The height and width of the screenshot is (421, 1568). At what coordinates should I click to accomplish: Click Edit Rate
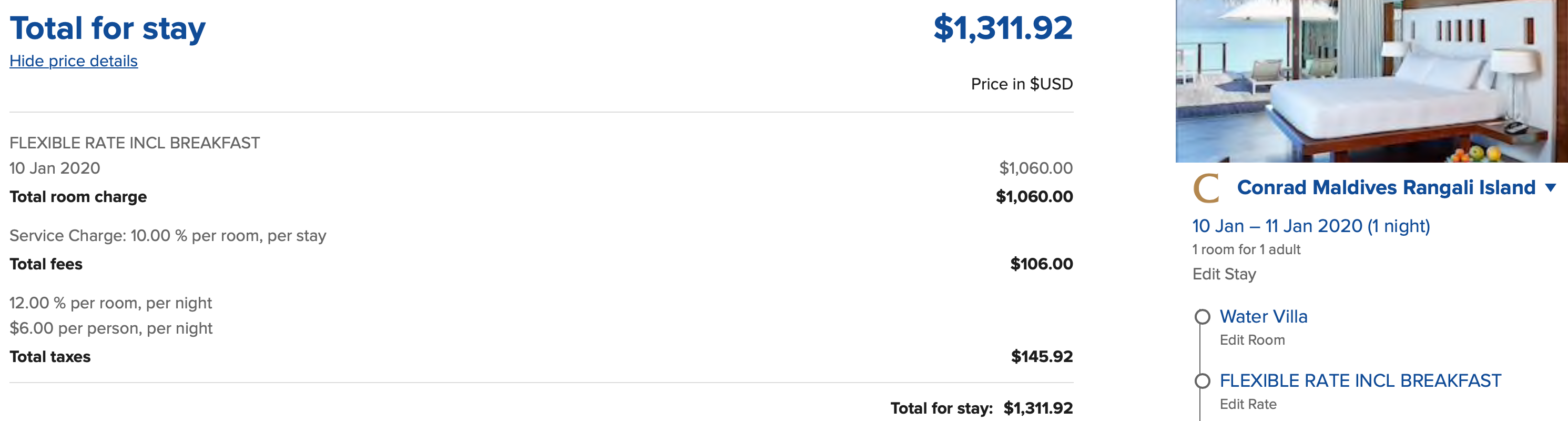pos(1248,404)
